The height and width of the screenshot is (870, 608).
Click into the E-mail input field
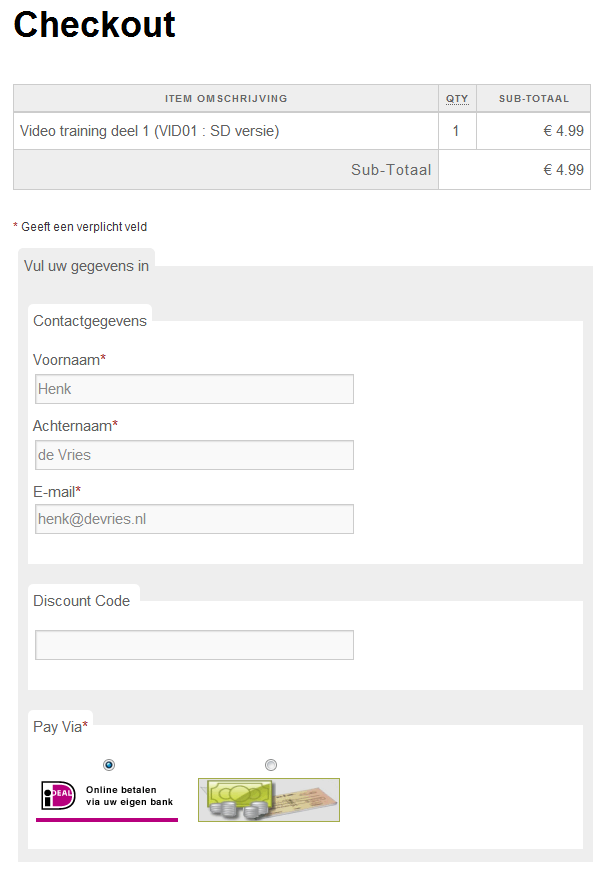click(x=194, y=519)
